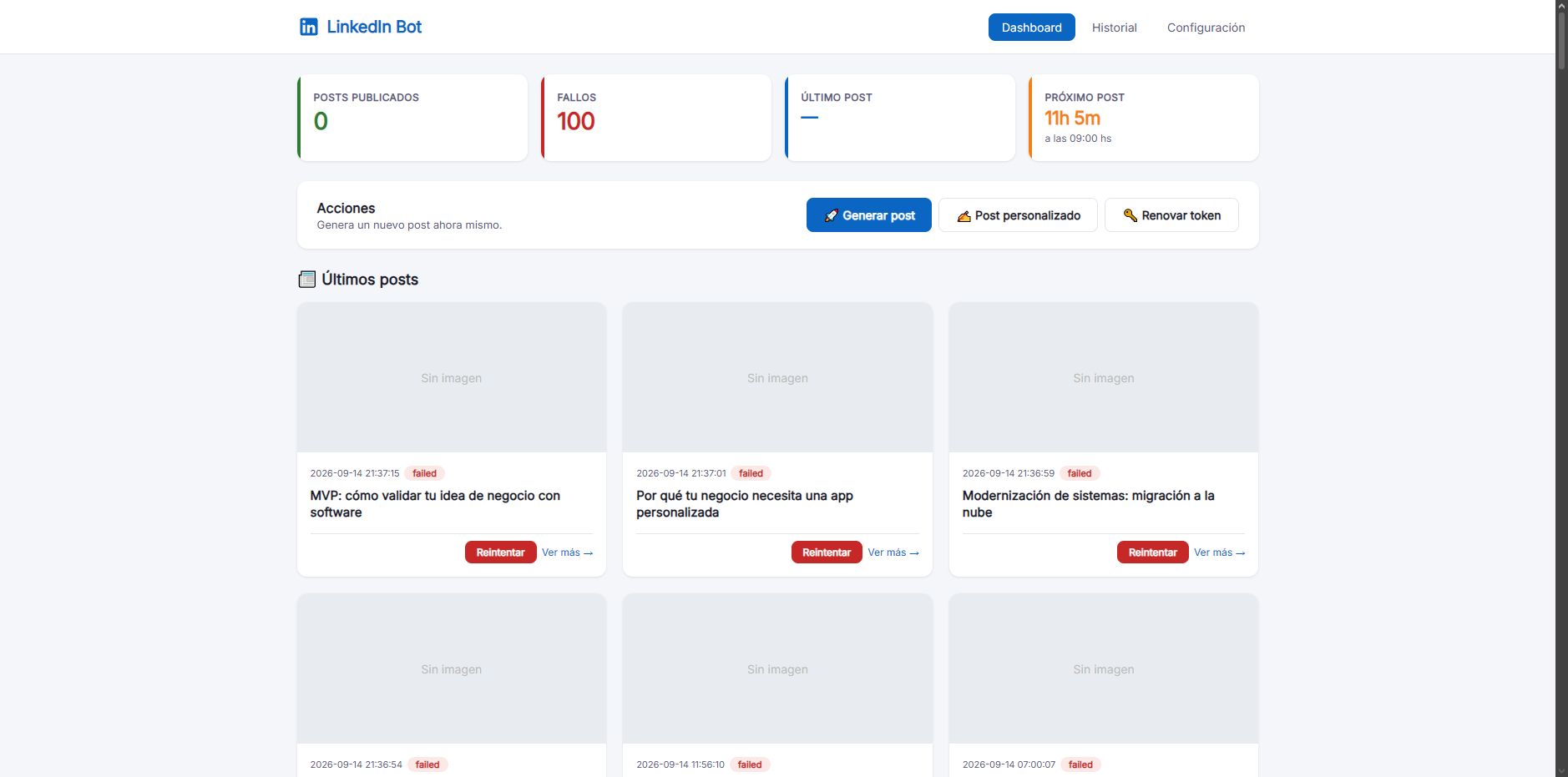The image size is (1568, 777).
Task: Click the rocket icon on Generar post
Action: [x=831, y=215]
